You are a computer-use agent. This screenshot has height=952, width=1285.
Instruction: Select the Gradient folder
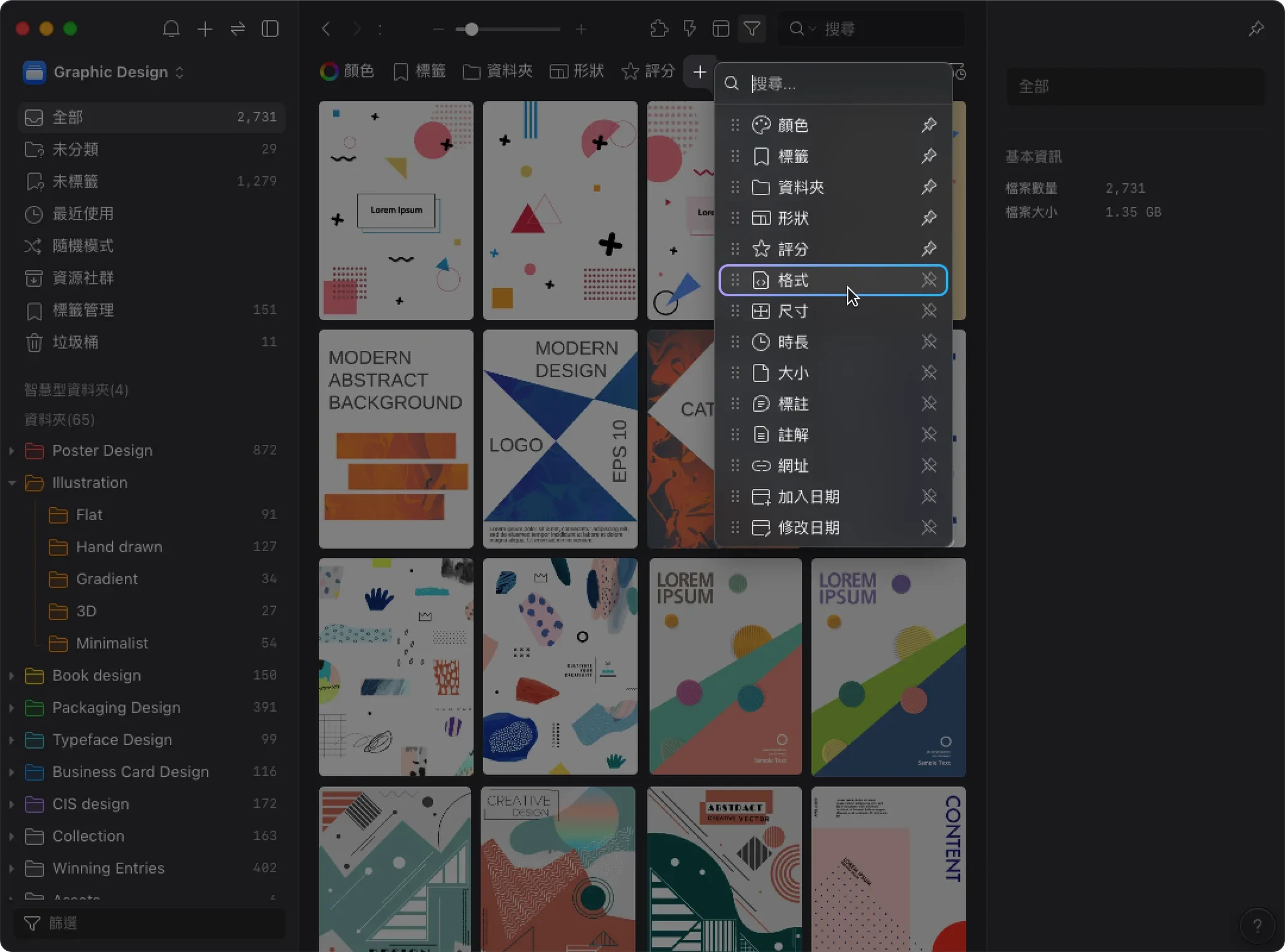(151, 579)
